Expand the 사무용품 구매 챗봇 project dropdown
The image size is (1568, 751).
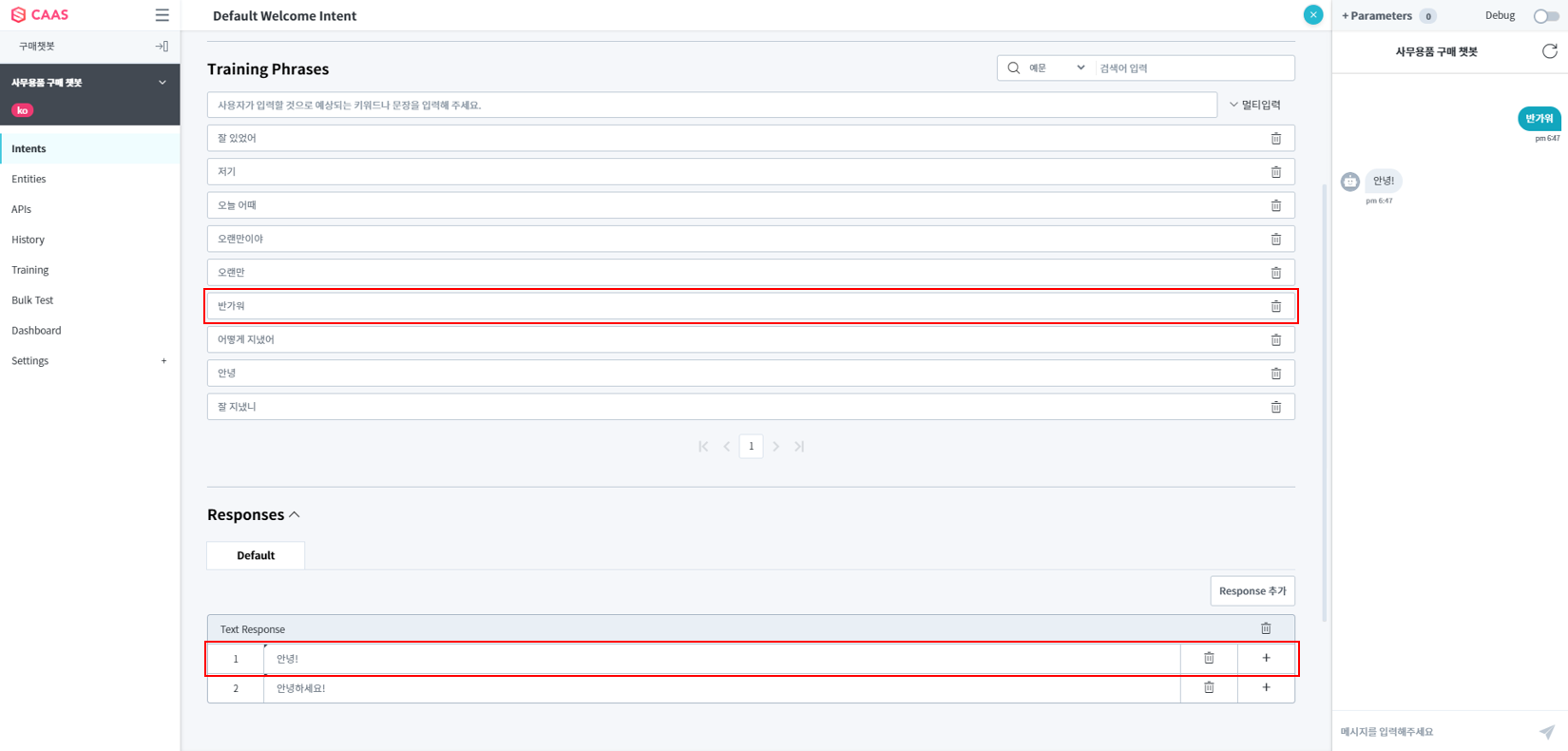162,83
